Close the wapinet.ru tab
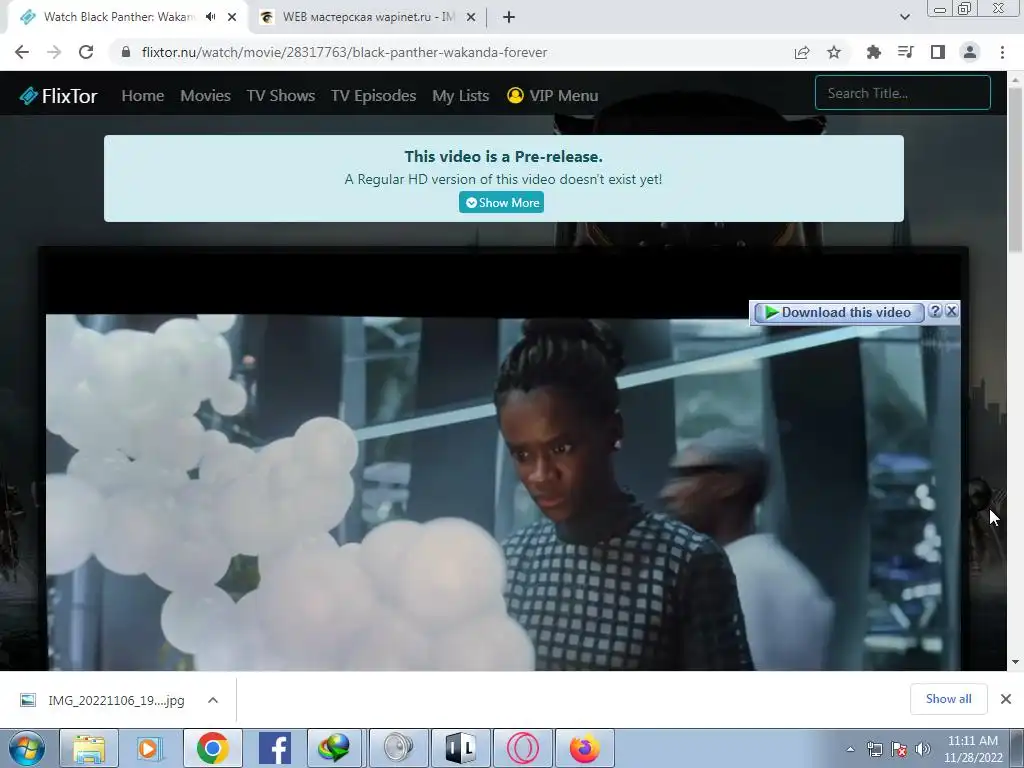 point(471,17)
